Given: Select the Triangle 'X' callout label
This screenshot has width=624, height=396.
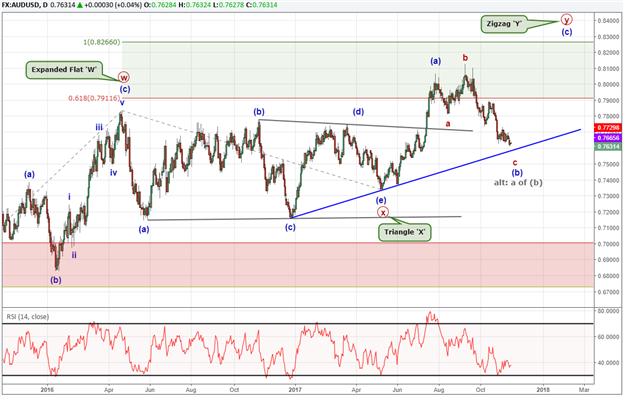Looking at the screenshot, I should 405,232.
